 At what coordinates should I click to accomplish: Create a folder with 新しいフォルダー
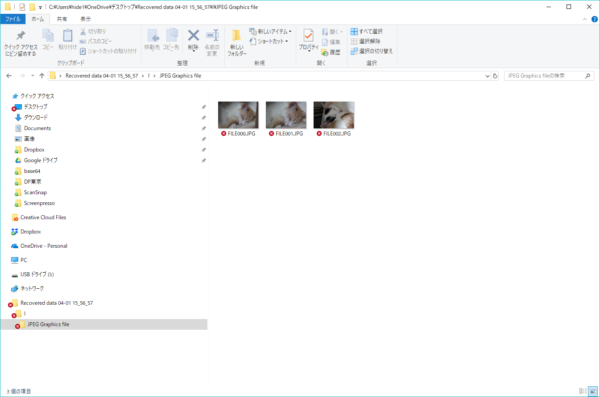(237, 43)
